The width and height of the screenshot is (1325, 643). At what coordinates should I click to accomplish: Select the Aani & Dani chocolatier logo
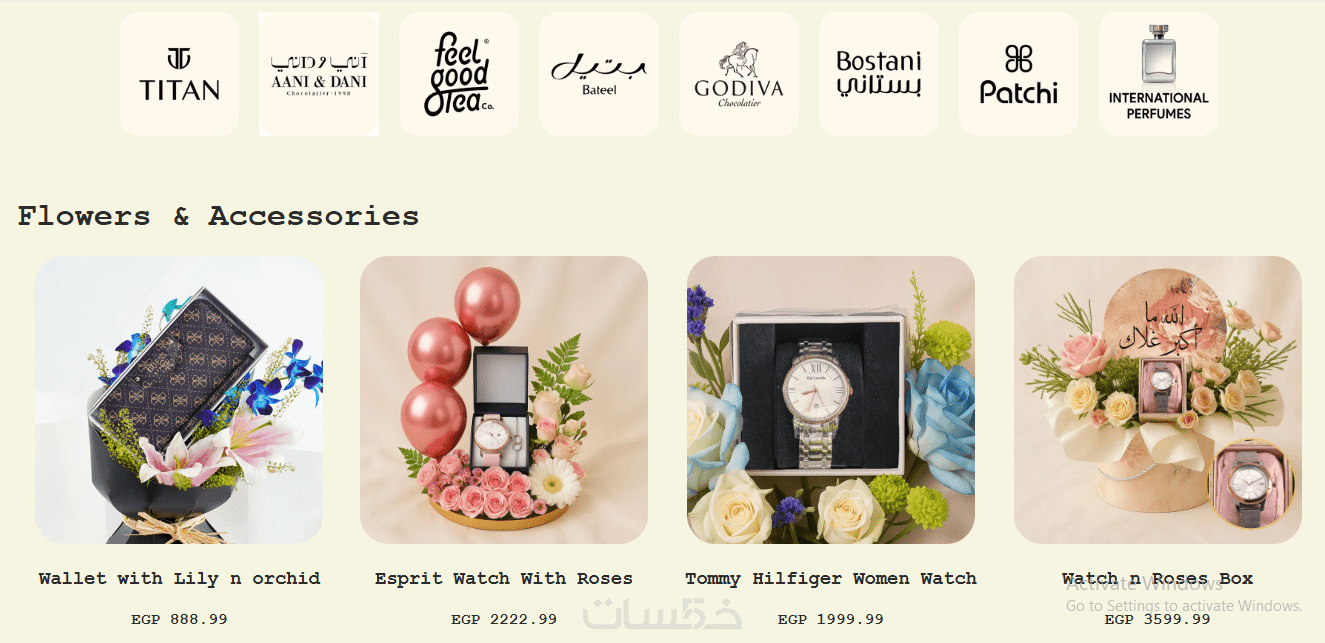click(319, 74)
